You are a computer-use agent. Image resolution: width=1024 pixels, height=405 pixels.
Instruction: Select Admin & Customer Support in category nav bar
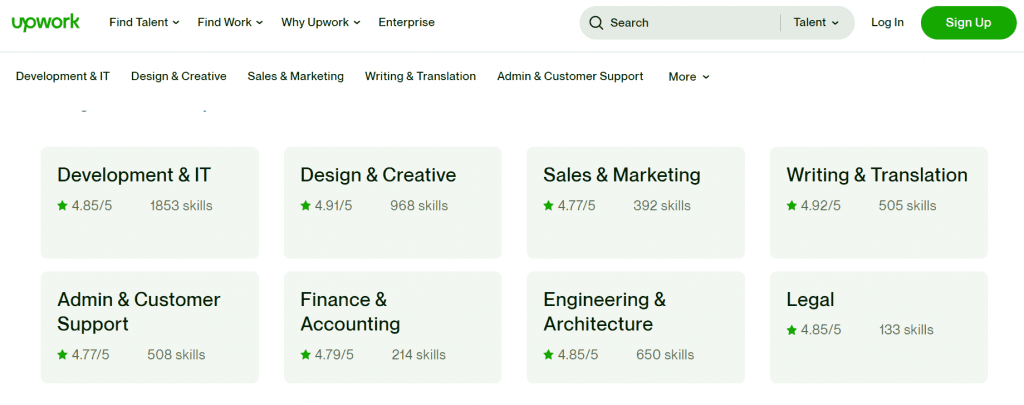click(x=570, y=76)
